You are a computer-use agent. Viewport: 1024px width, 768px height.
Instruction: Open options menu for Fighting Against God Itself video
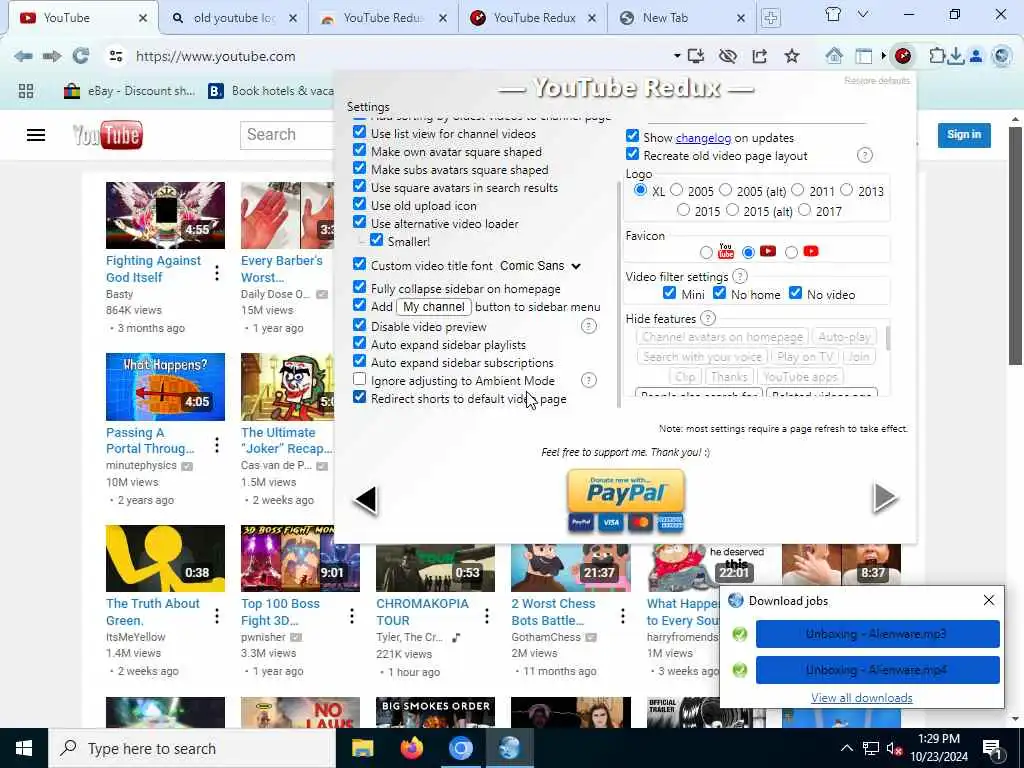point(217,273)
